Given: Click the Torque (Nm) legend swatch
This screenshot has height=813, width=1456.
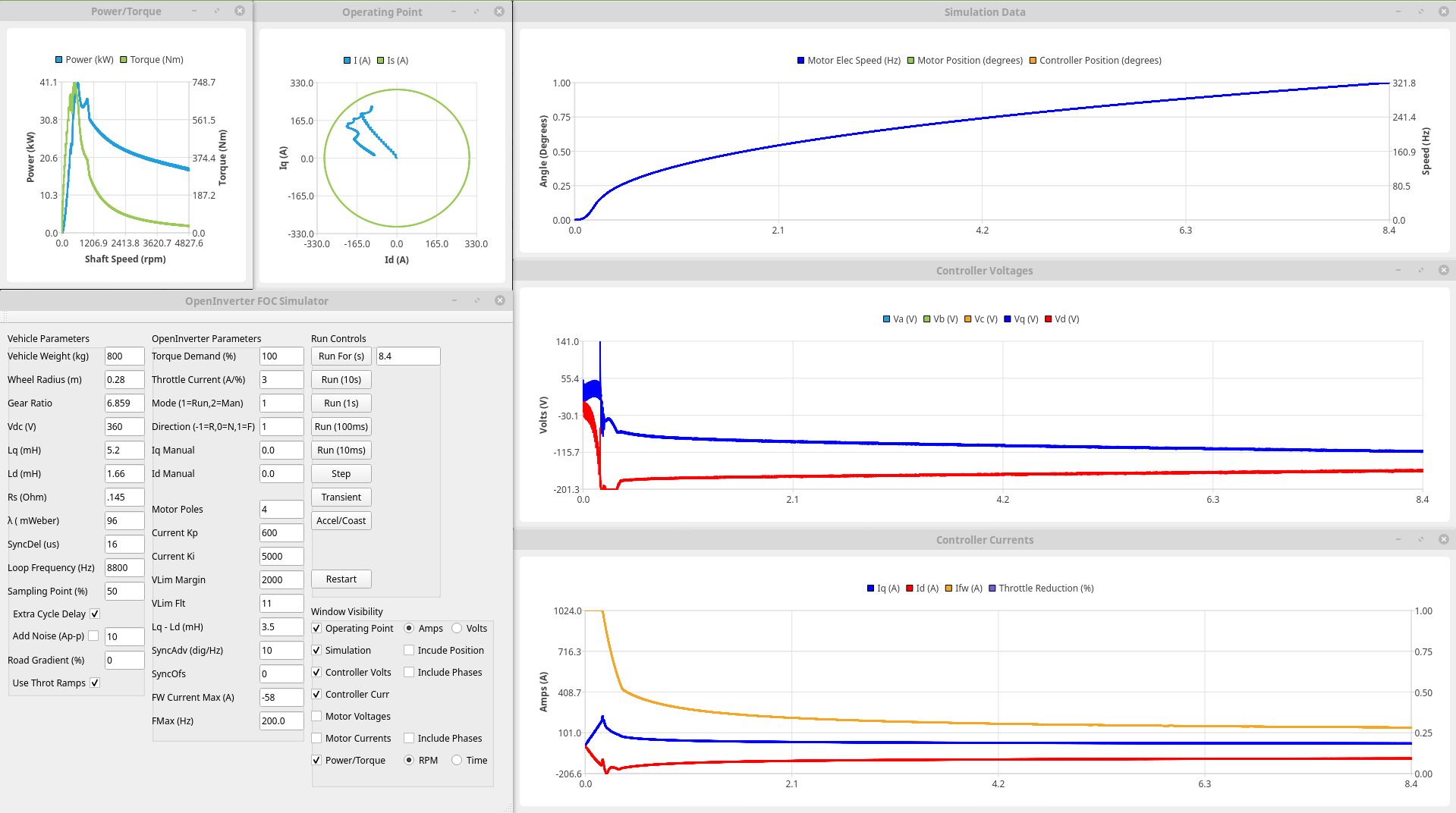Looking at the screenshot, I should click(x=124, y=60).
